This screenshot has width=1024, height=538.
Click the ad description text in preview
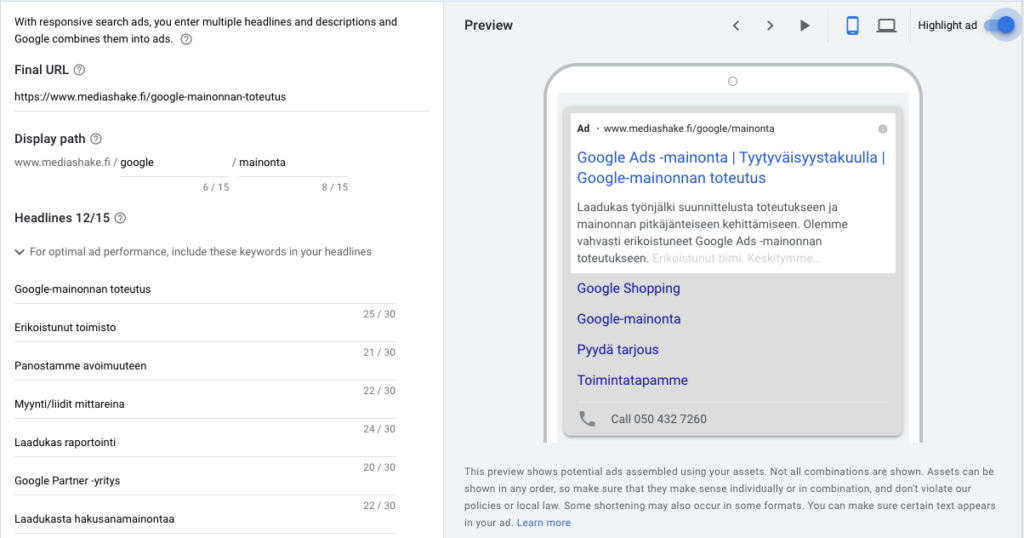(712, 232)
